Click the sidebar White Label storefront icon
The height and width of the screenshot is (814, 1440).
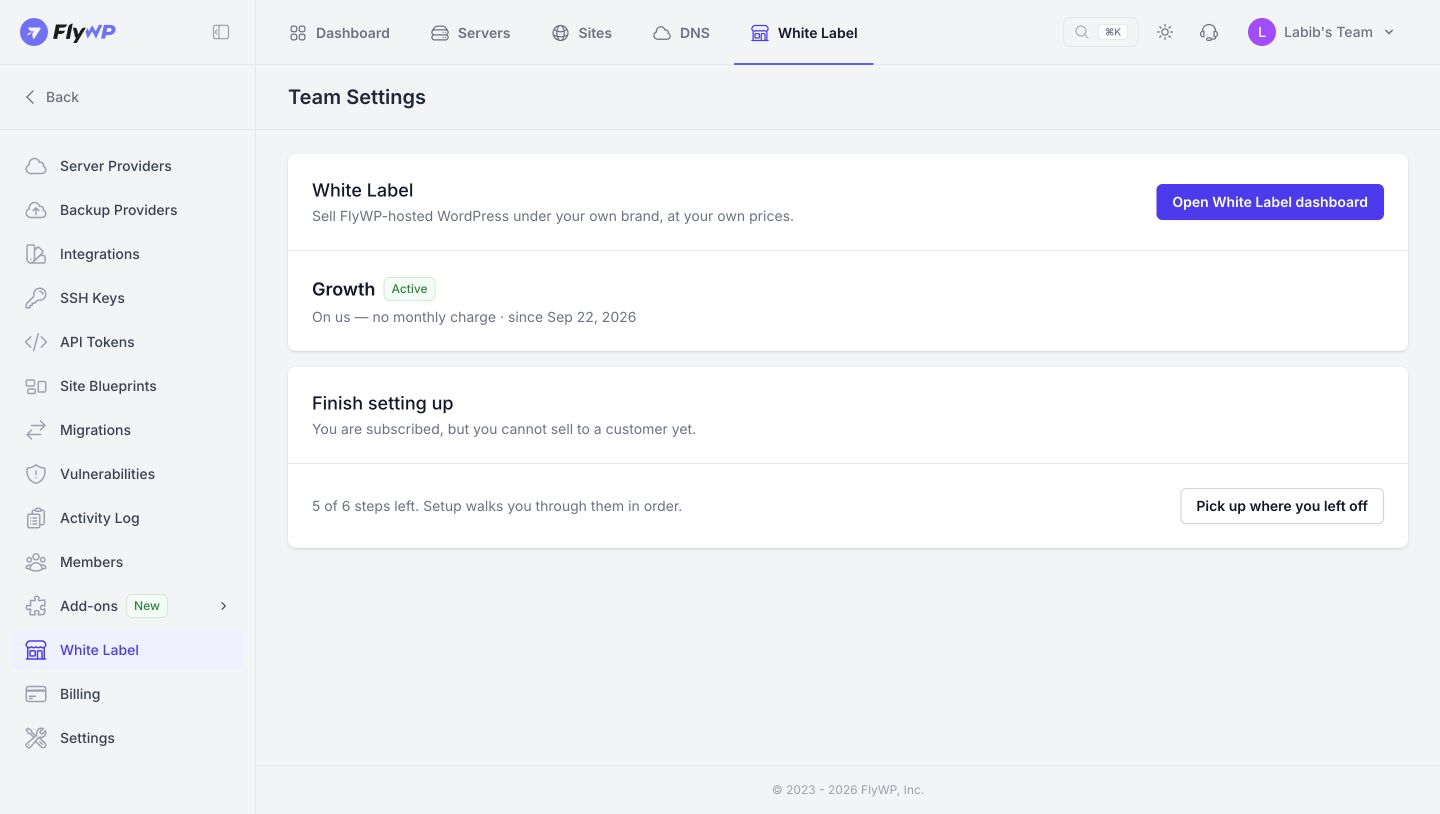(x=36, y=650)
